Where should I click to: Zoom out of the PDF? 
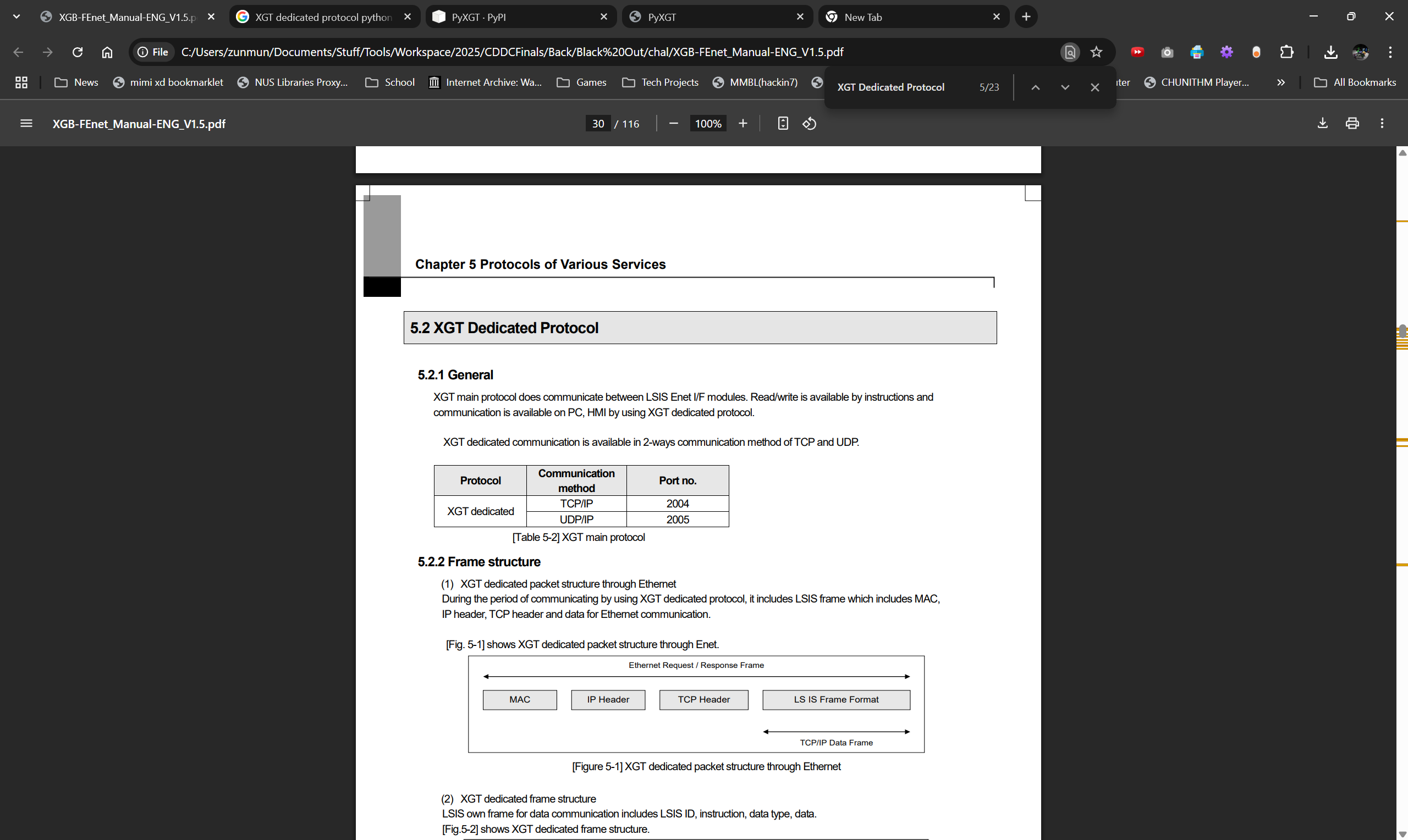click(x=673, y=123)
